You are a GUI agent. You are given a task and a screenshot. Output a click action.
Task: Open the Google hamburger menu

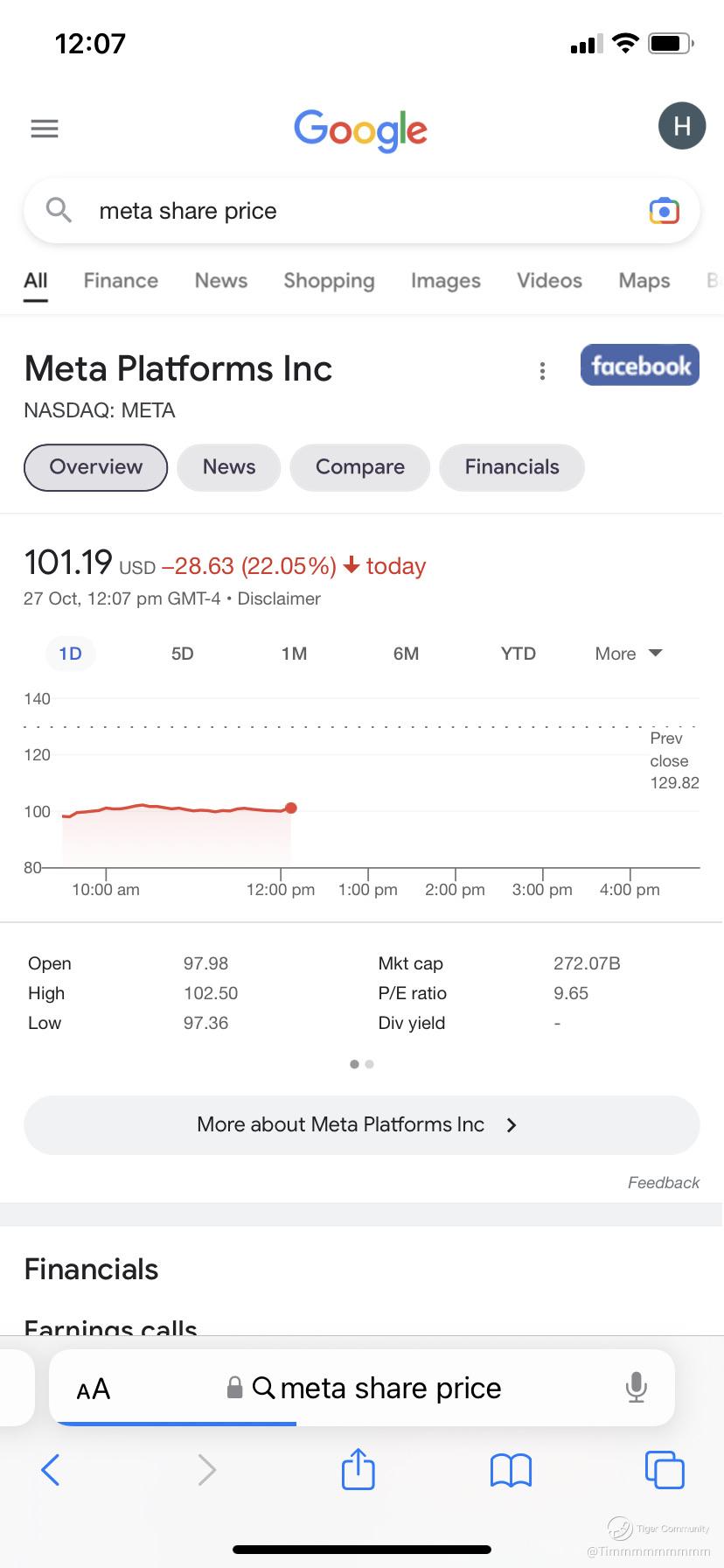45,129
